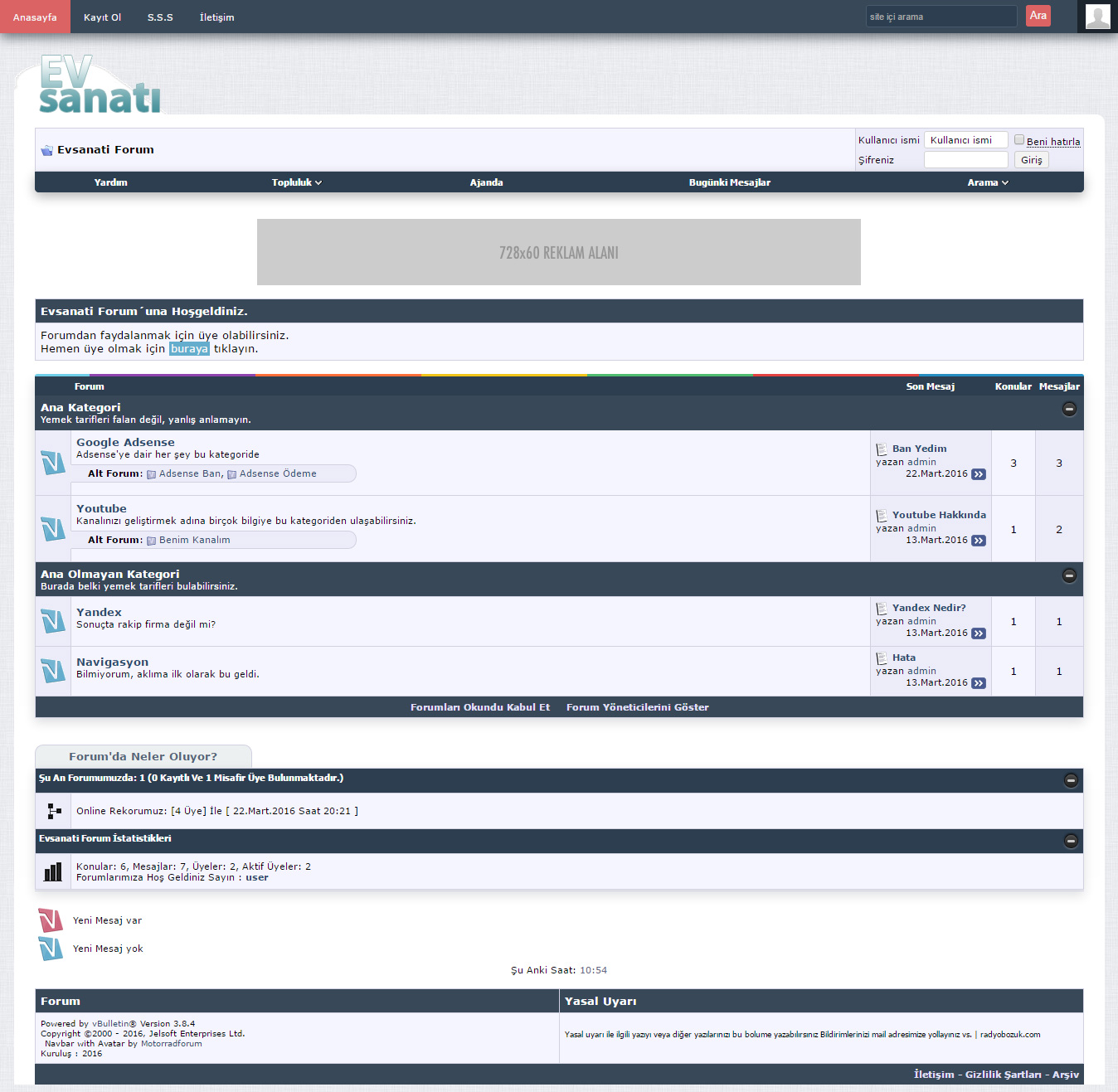Click the Youtube forum status icon

(53, 529)
